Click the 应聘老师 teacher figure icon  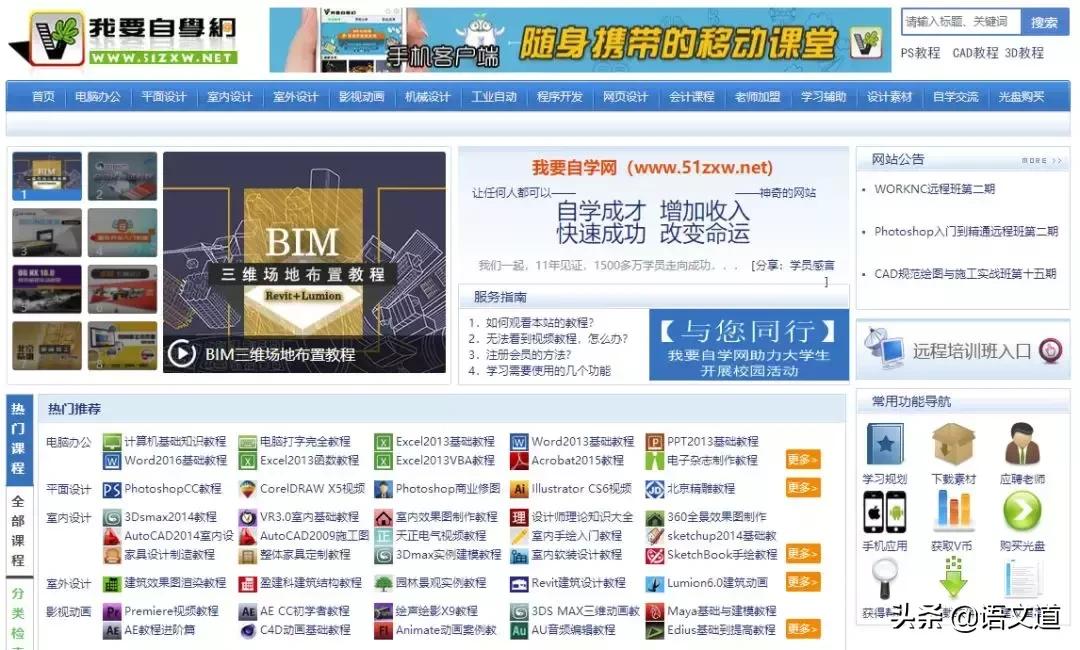(1022, 441)
